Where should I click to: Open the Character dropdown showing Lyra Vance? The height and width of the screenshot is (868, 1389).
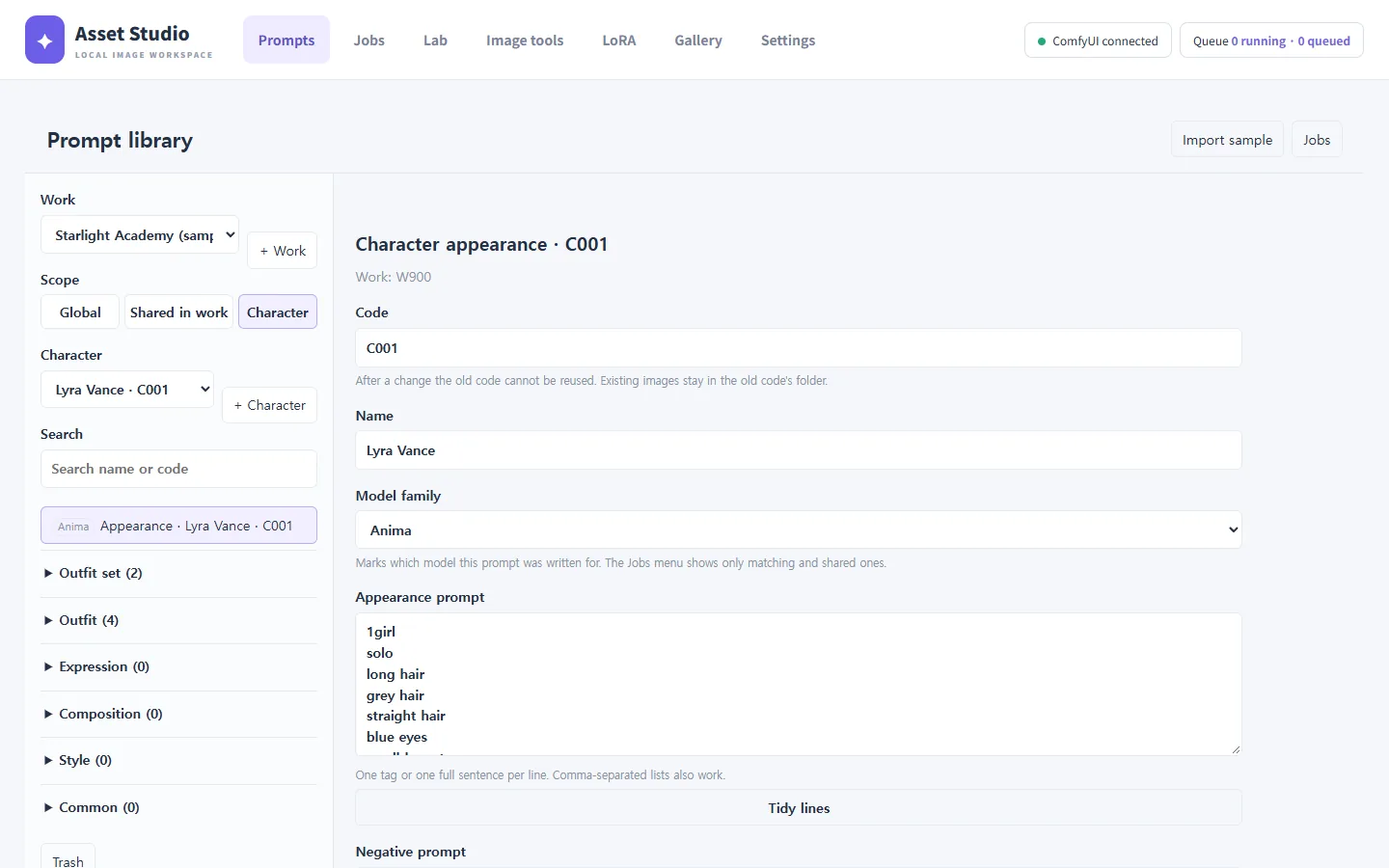coord(127,390)
